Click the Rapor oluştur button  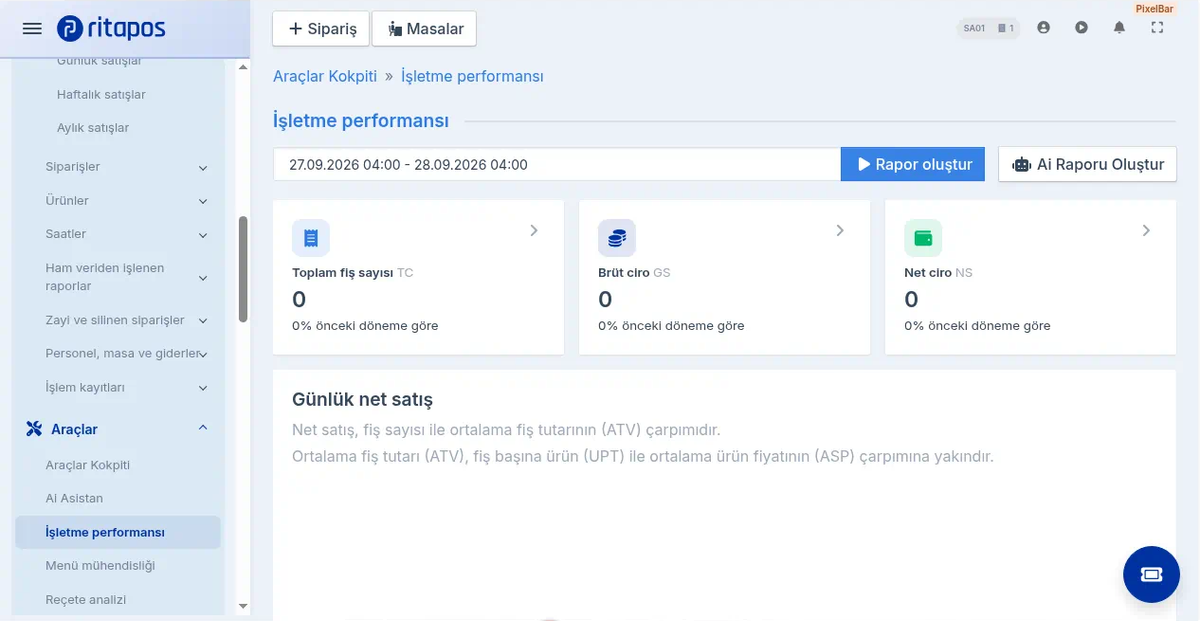(x=913, y=164)
